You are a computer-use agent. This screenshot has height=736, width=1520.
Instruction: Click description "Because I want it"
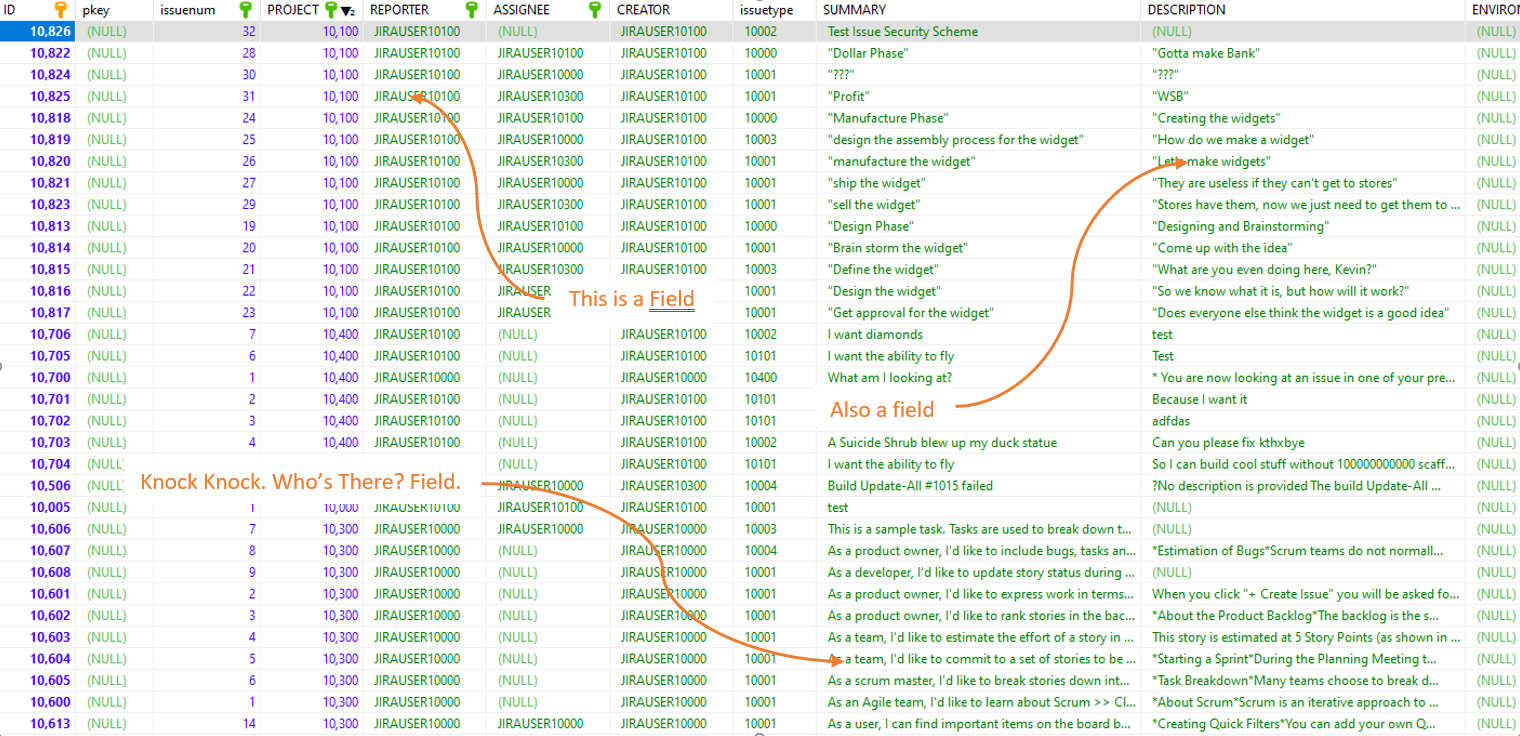coord(1200,399)
